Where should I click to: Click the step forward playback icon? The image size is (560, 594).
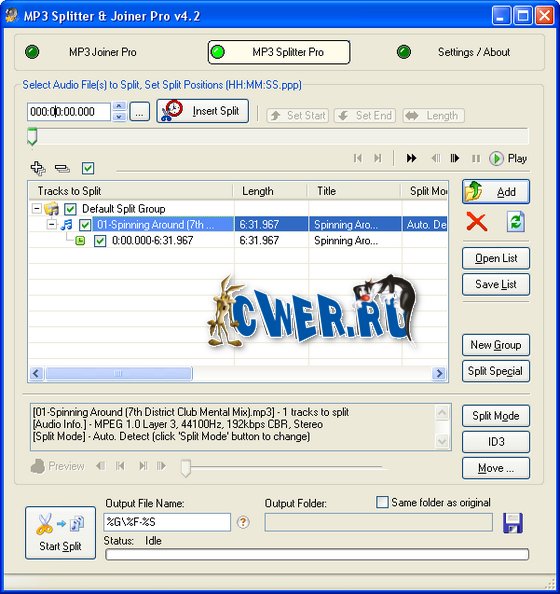pos(455,158)
